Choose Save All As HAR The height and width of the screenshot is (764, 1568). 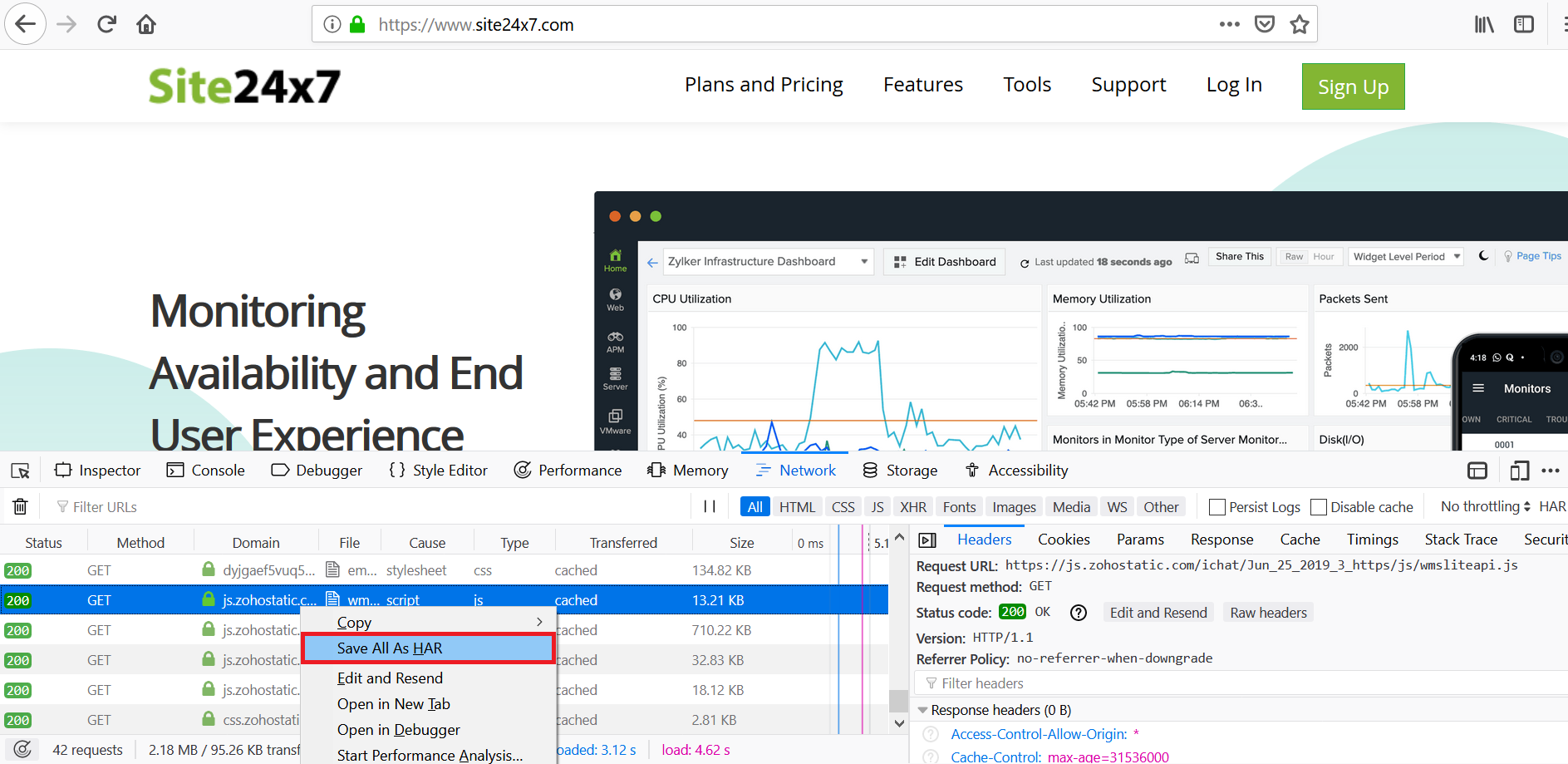click(428, 648)
